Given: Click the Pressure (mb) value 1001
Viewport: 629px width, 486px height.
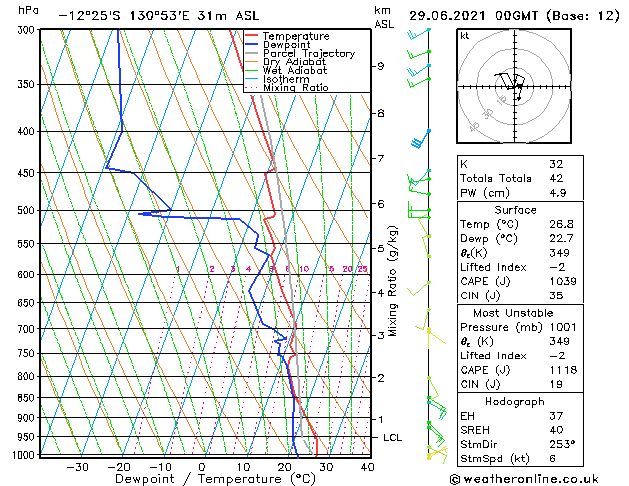Looking at the screenshot, I should click(x=563, y=327).
